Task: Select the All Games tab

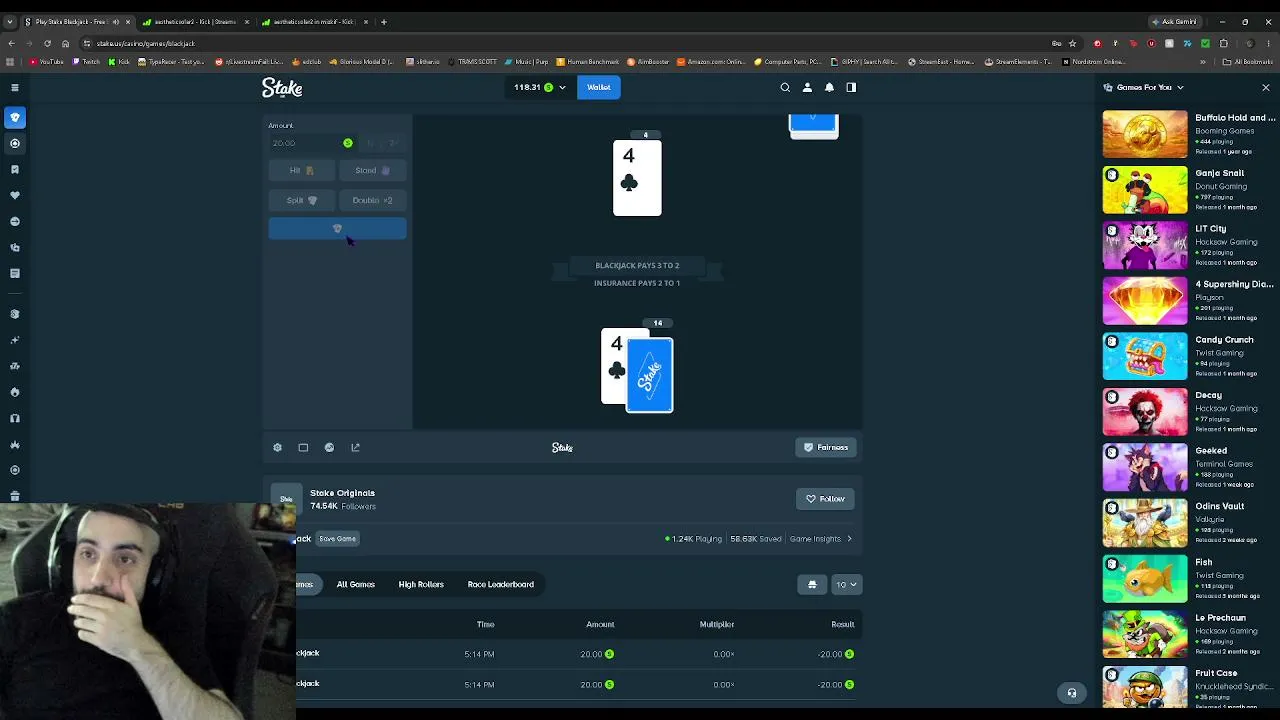Action: coord(355,585)
